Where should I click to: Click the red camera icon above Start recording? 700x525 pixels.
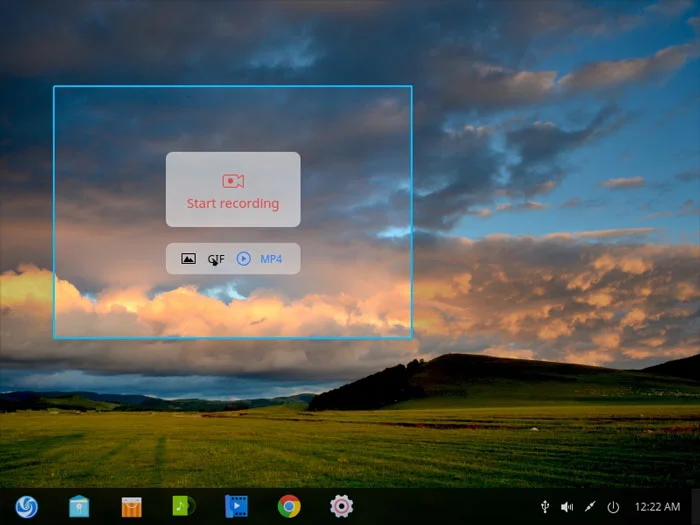pyautogui.click(x=233, y=181)
